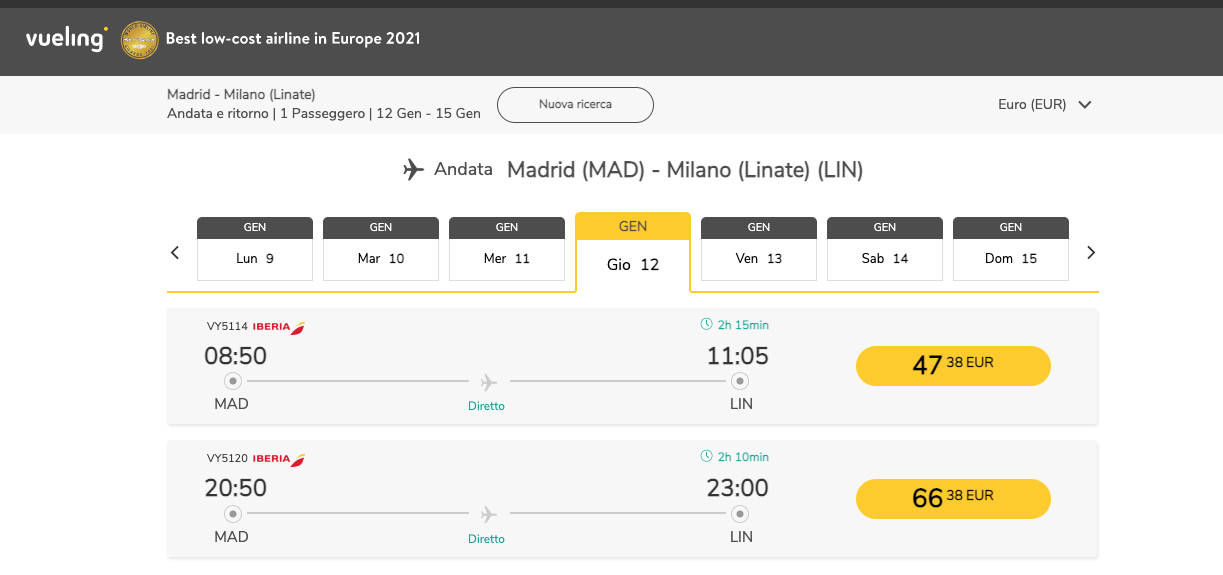
Task: Select the 66.38 EUR fare button
Action: [x=953, y=498]
